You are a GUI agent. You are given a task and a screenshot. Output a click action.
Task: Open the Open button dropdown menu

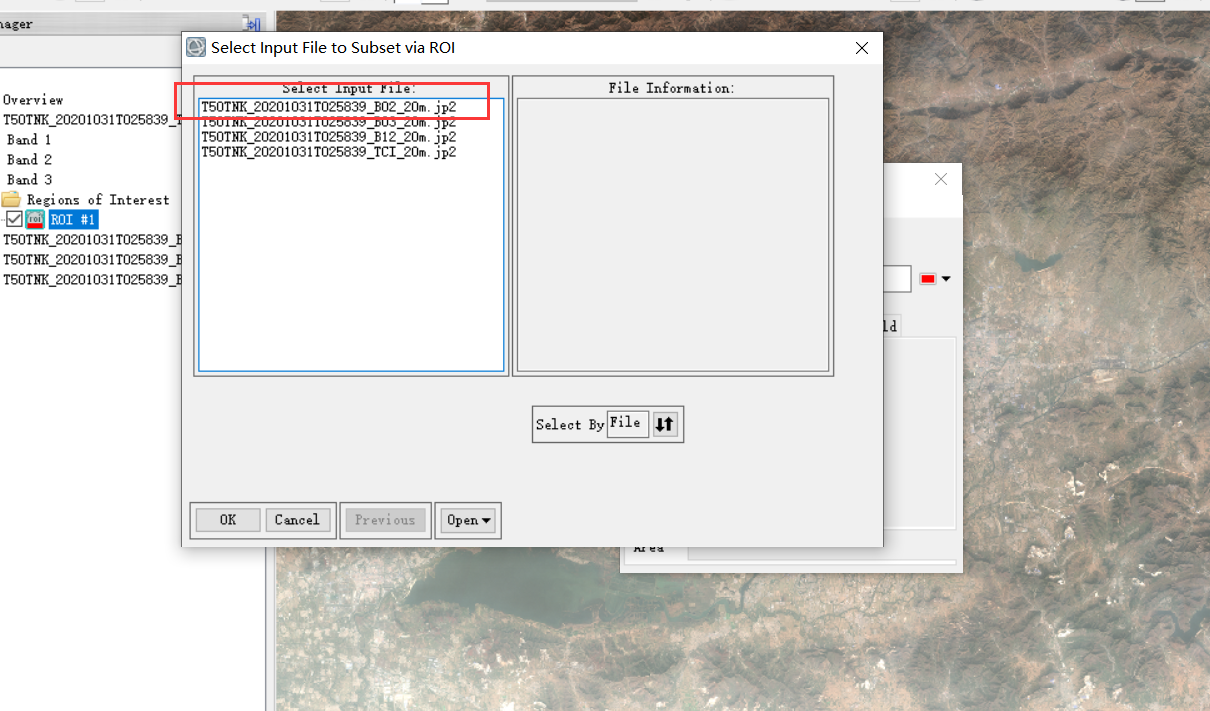[467, 519]
